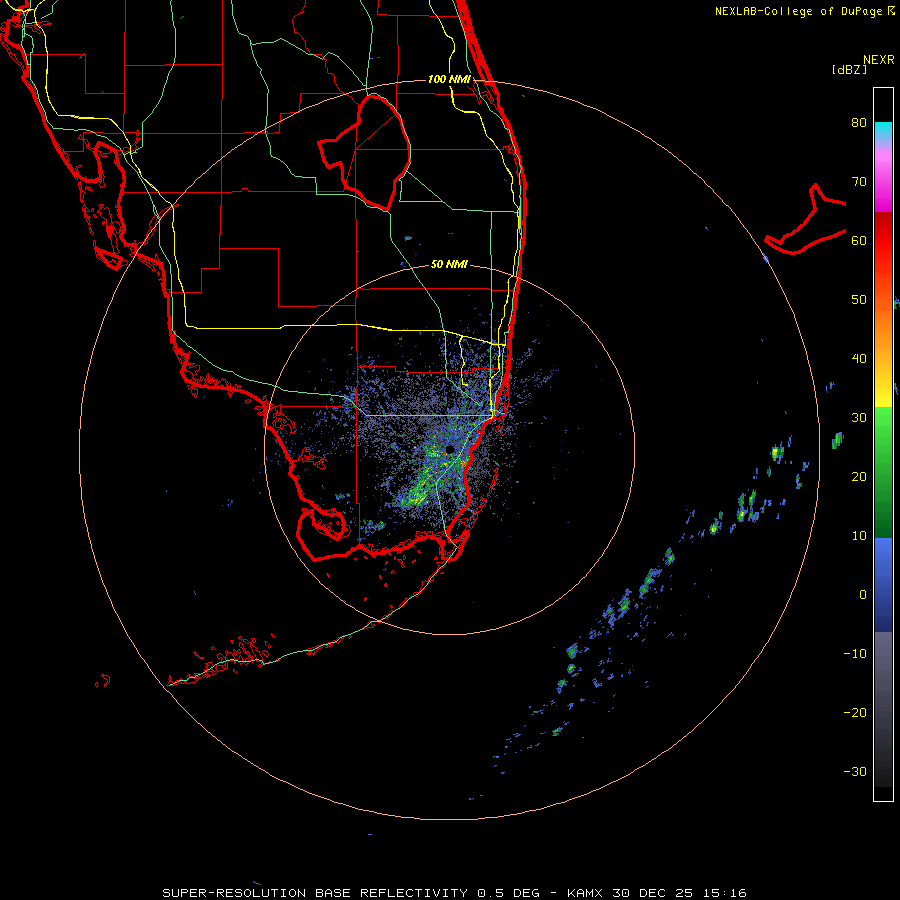Click the 30 value on dBZ scale
This screenshot has width=900, height=900.
pos(859,418)
